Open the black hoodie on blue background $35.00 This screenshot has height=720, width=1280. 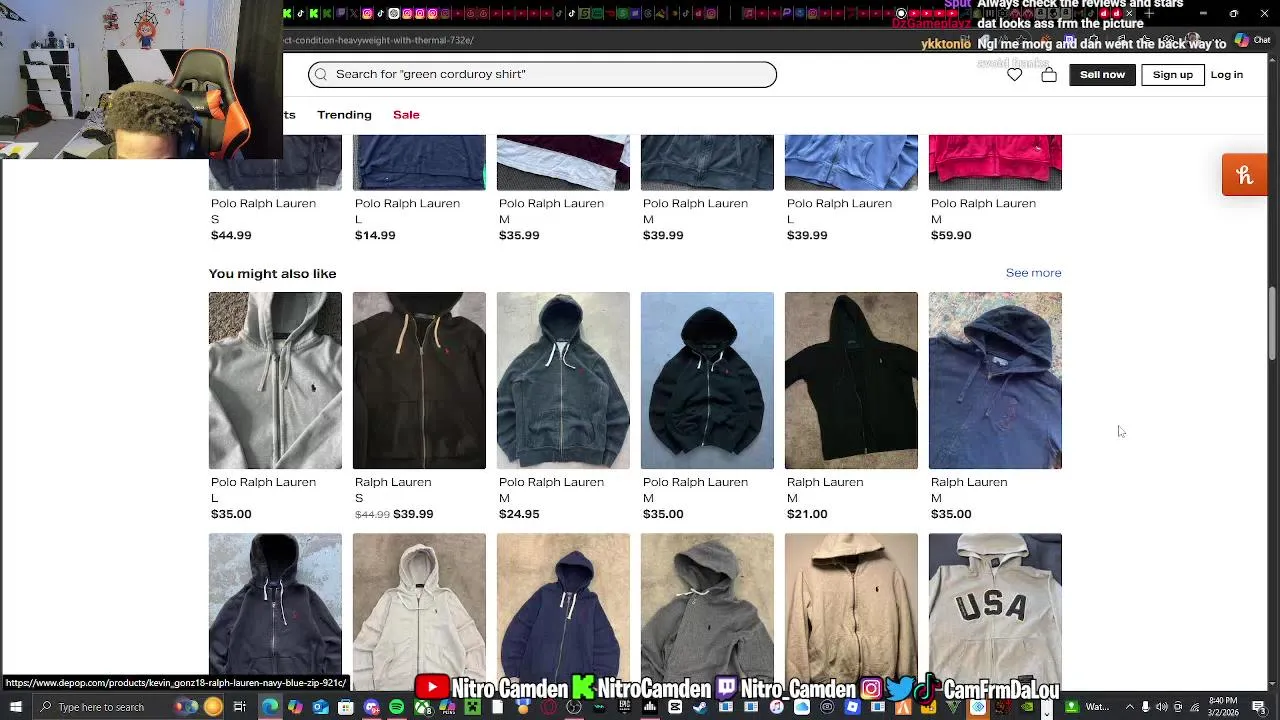[707, 380]
